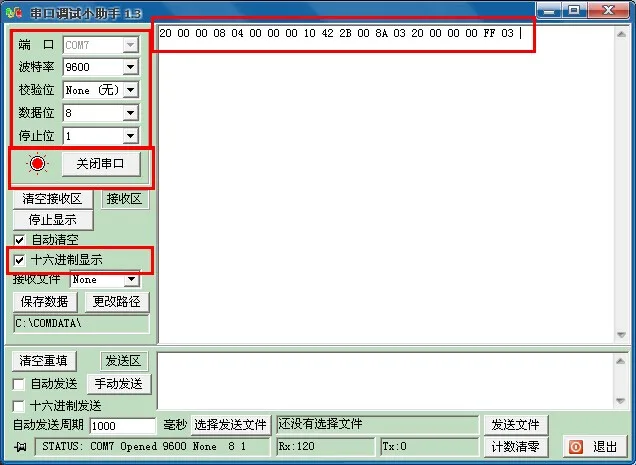Open the 校验位 None dropdown
The height and width of the screenshot is (465, 636).
click(x=131, y=90)
